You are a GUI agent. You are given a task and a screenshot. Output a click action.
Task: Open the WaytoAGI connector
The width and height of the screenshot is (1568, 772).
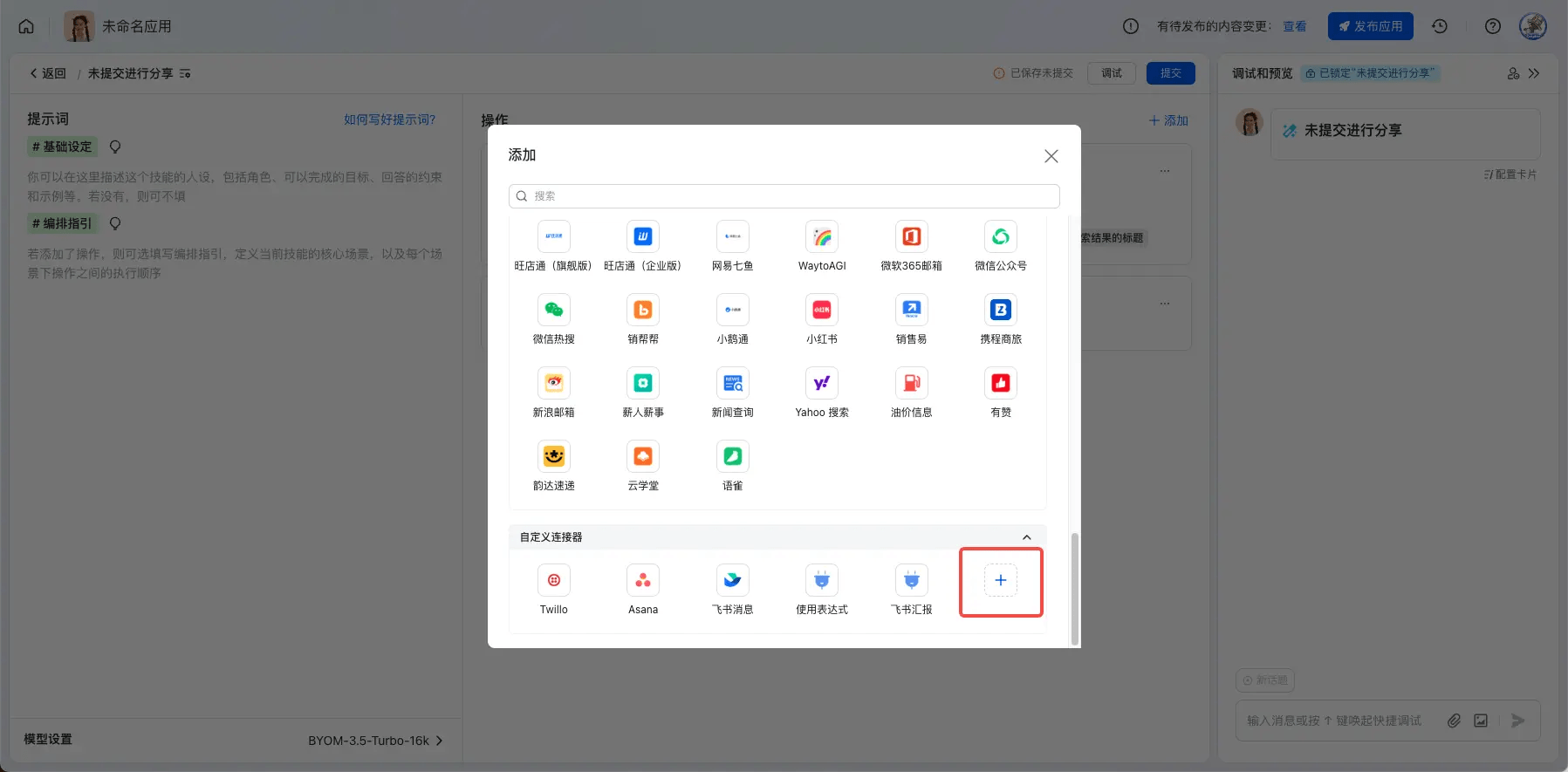pos(822,236)
